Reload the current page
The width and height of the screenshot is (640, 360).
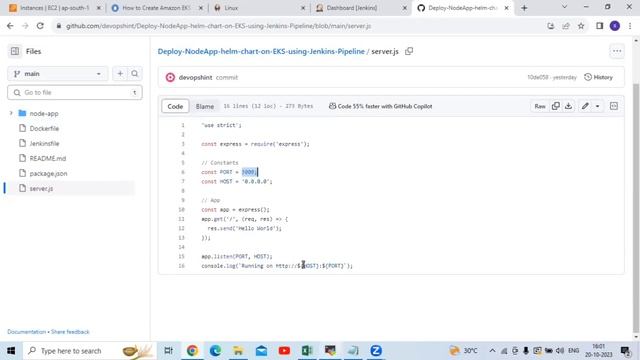click(x=40, y=26)
